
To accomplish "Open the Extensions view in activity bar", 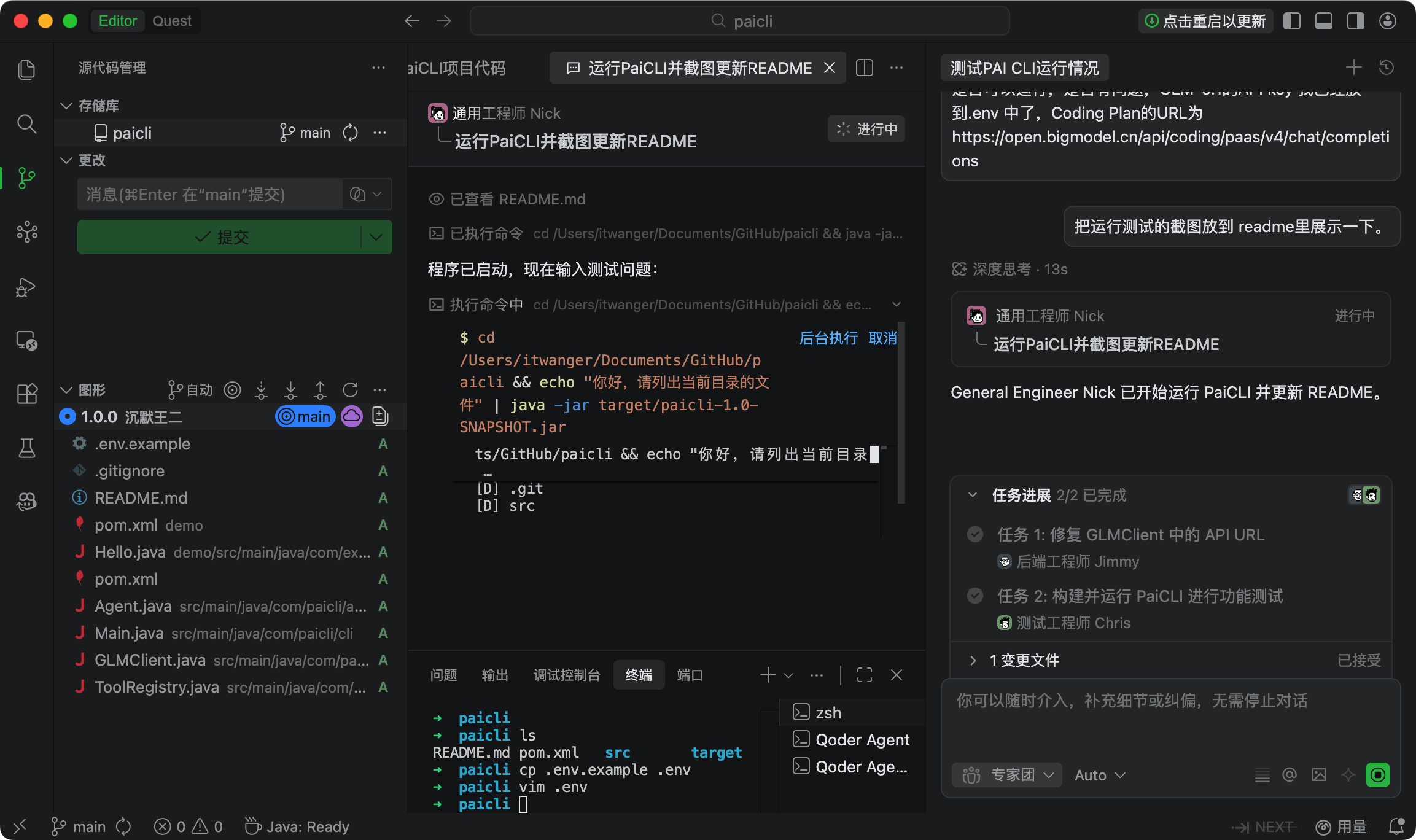I will coord(26,394).
